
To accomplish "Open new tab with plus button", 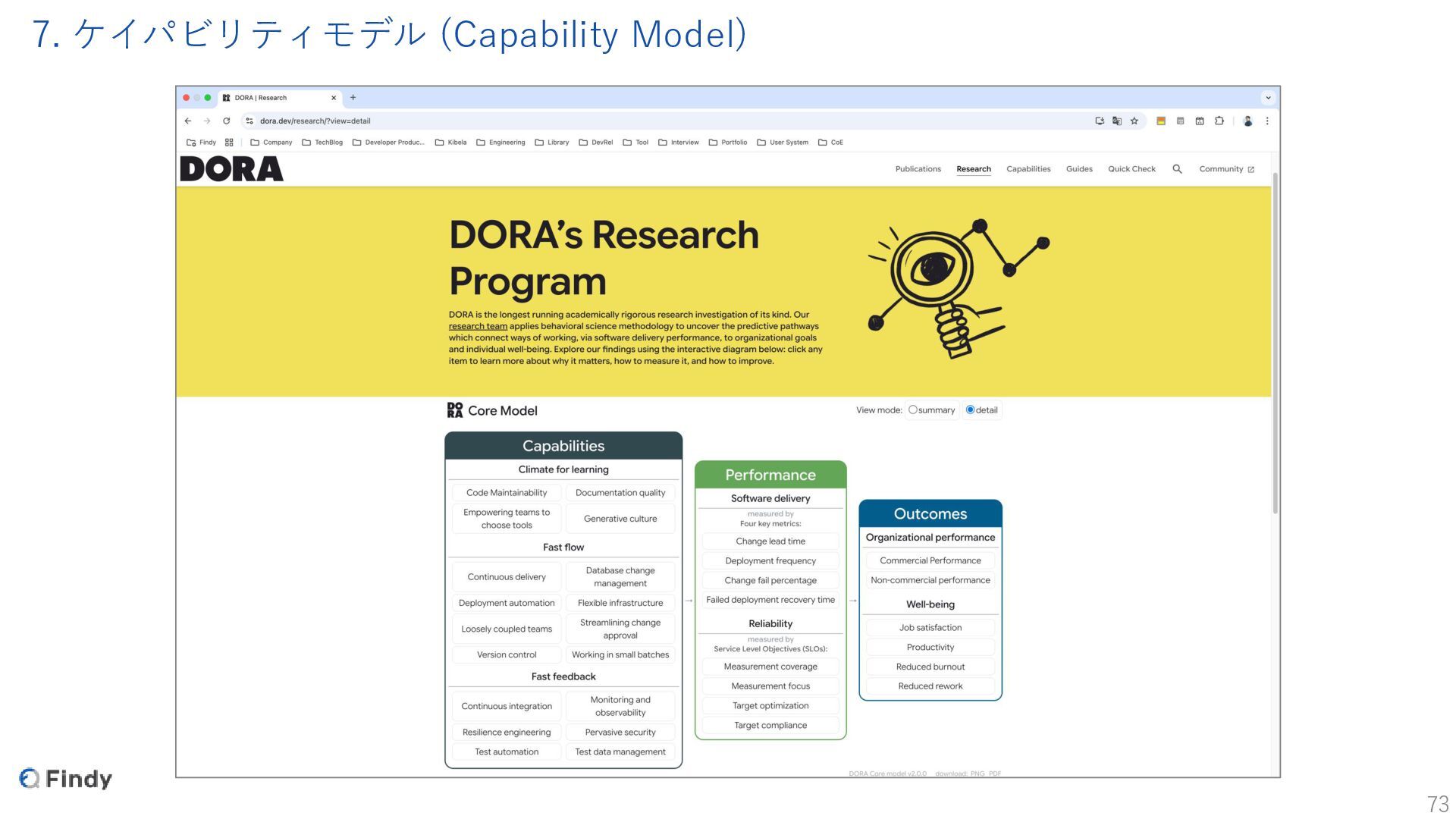I will (353, 98).
